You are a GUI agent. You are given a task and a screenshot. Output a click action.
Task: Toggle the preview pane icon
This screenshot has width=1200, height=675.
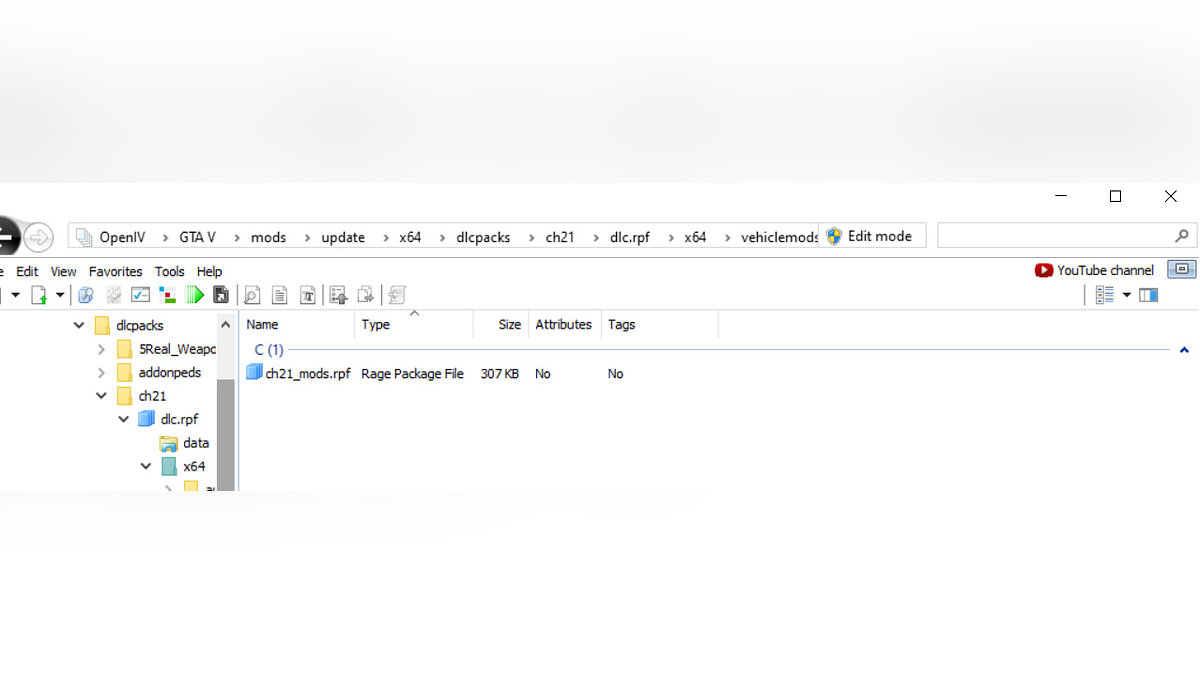pyautogui.click(x=1149, y=295)
